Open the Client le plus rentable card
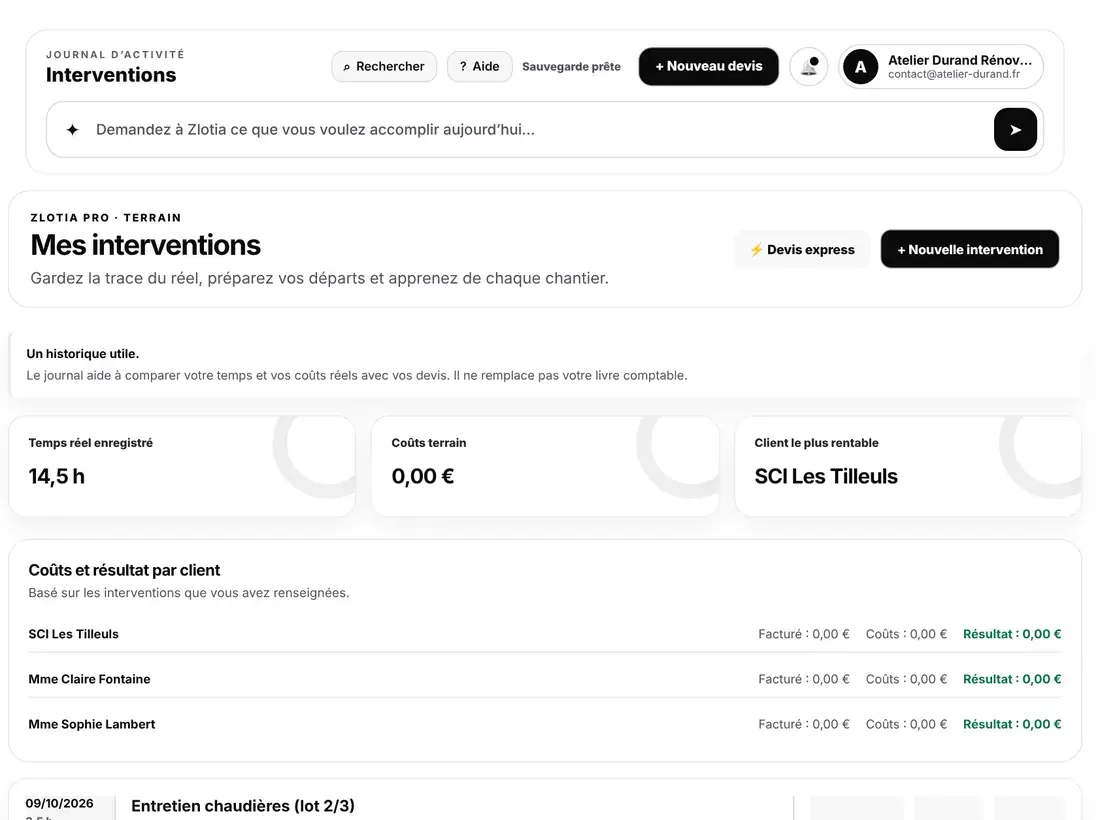The width and height of the screenshot is (1100, 820). click(x=908, y=466)
